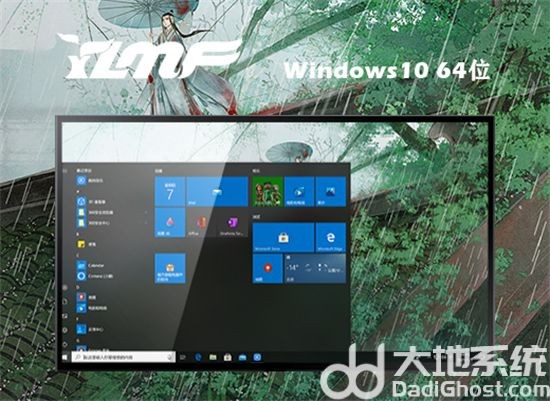Click the Windows Start button
This screenshot has width=550, height=401.
tap(65, 357)
